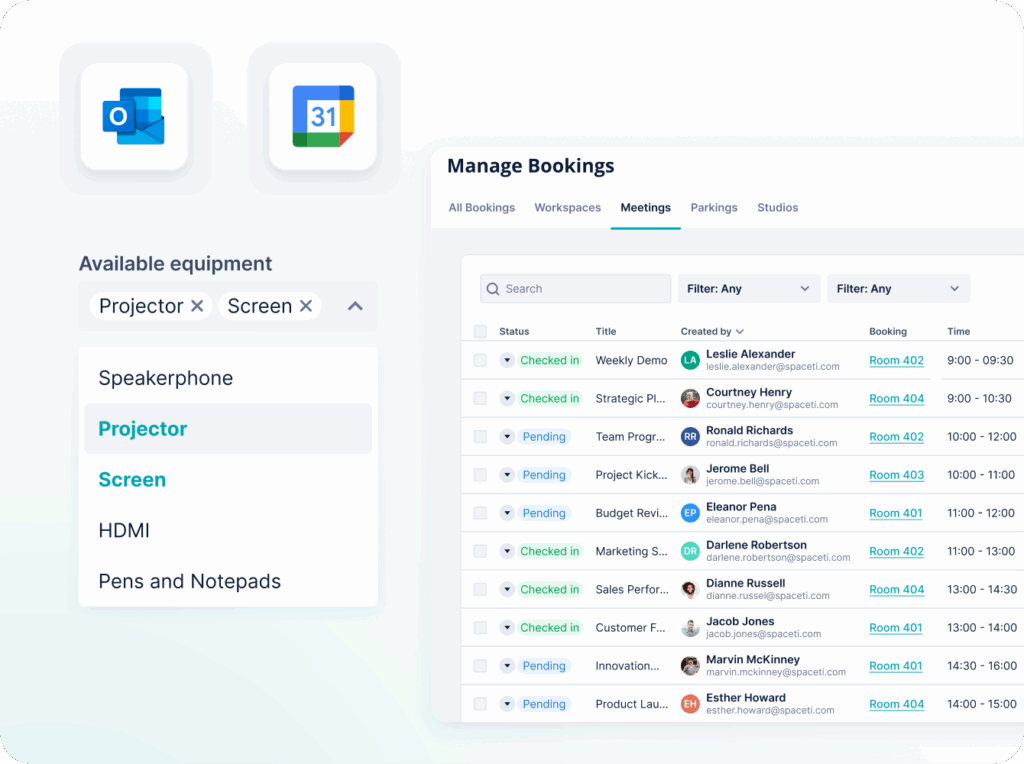This screenshot has width=1024, height=764.
Task: Open the first Filter: Any dropdown
Action: [x=748, y=288]
